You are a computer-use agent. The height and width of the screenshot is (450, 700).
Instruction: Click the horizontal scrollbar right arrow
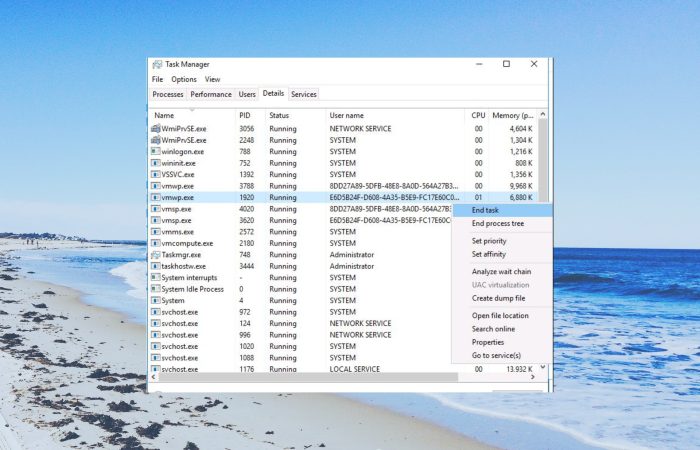click(x=533, y=377)
